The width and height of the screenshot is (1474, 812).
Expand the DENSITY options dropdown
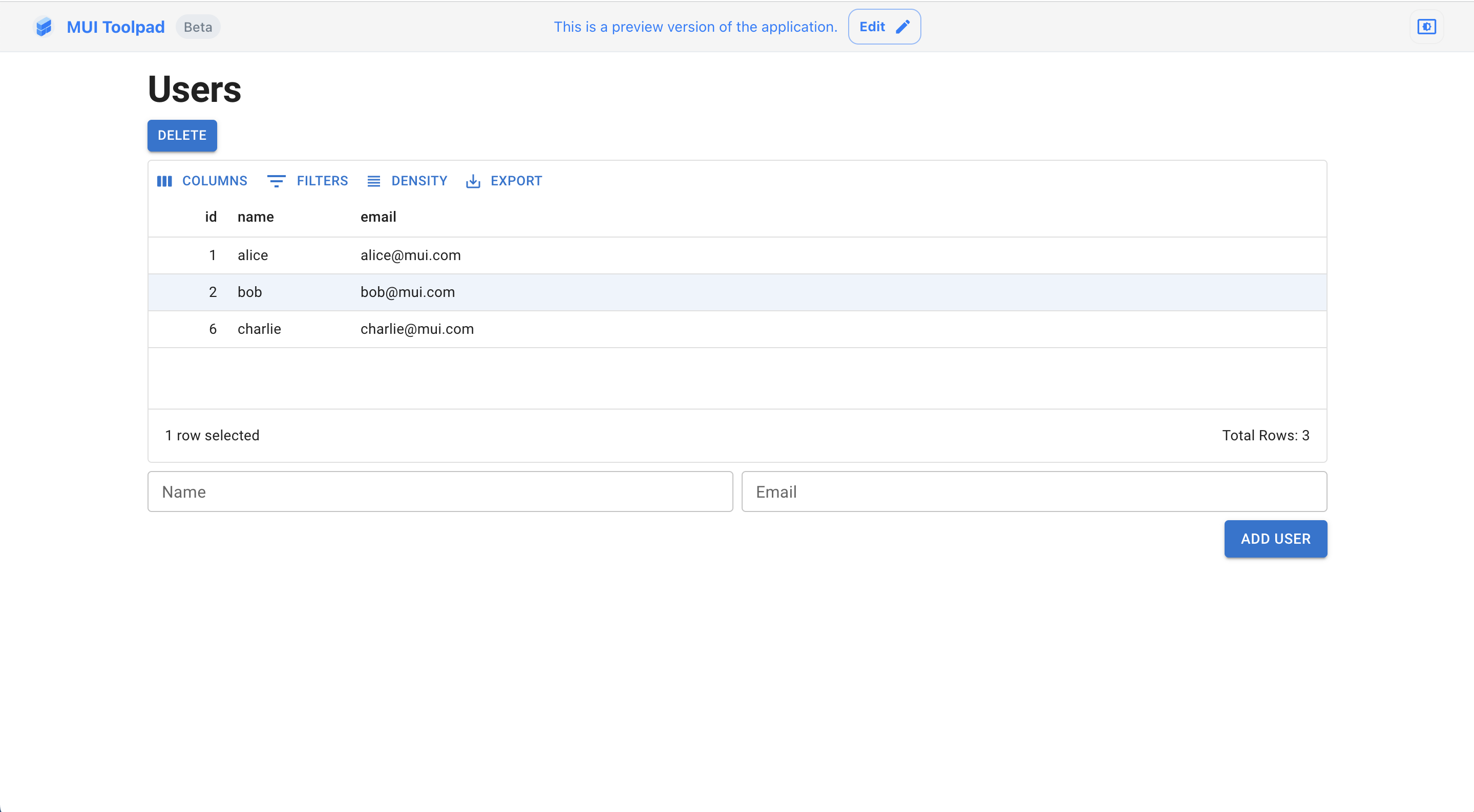point(407,181)
